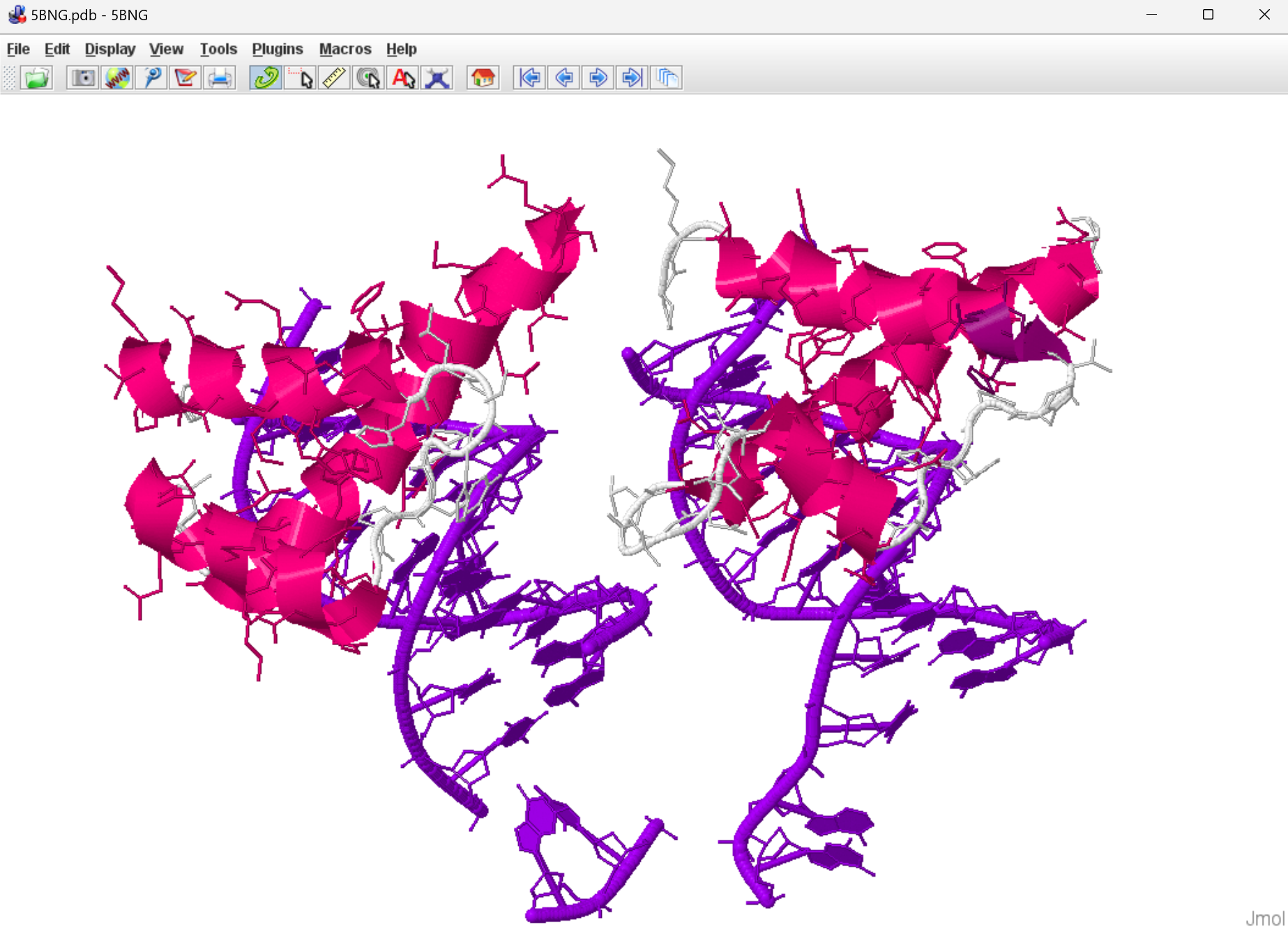Jump to first frame arrow button

(530, 77)
